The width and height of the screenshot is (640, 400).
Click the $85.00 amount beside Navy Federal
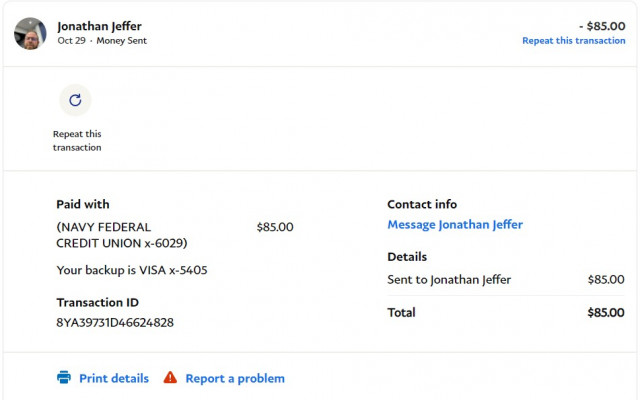click(275, 227)
